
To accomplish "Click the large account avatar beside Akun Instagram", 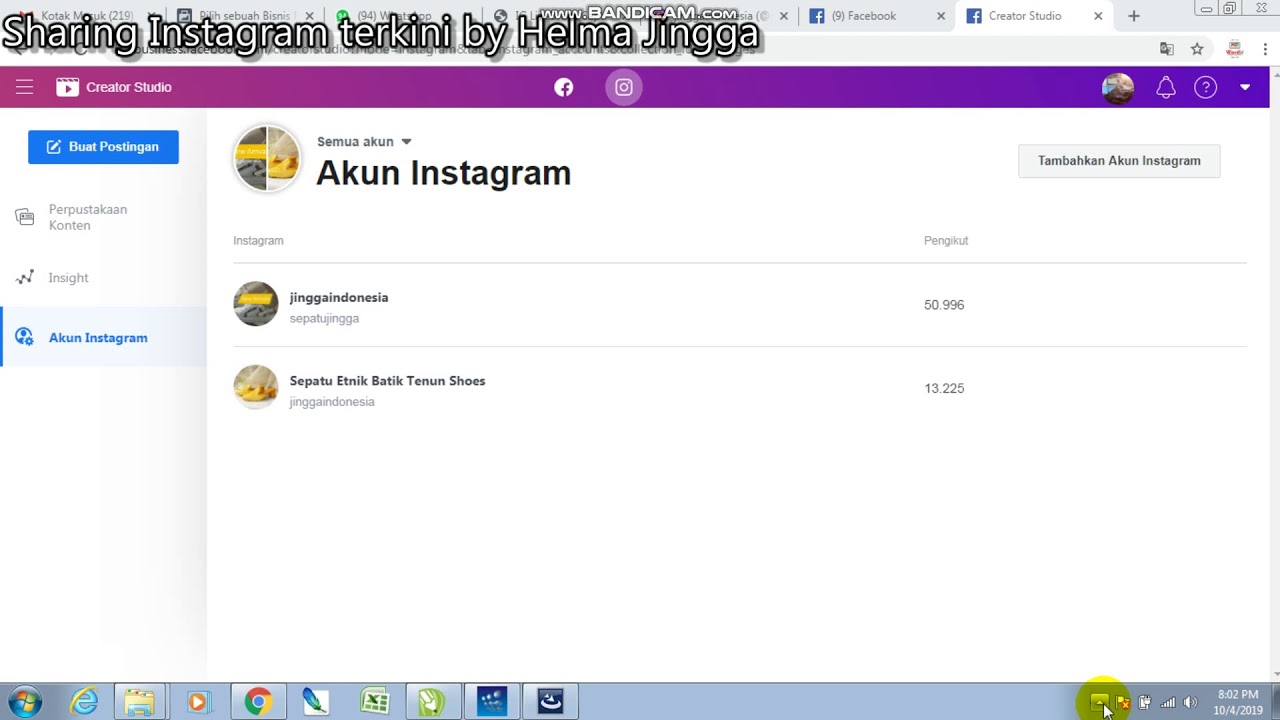I will tap(267, 158).
